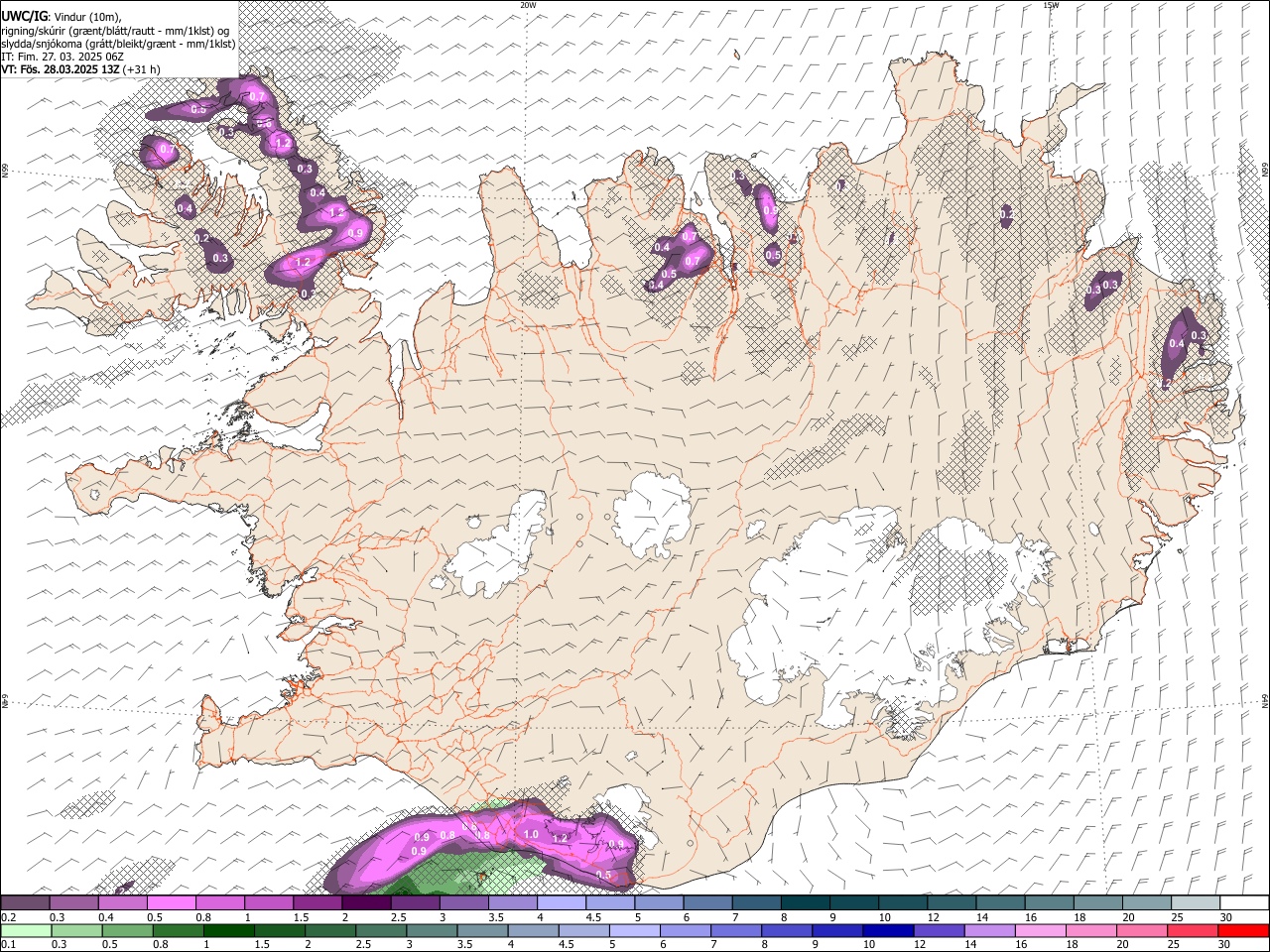Click the '1.0' snowfall value on the south coast
Screen dimensions: 1270x952
[x=531, y=835]
